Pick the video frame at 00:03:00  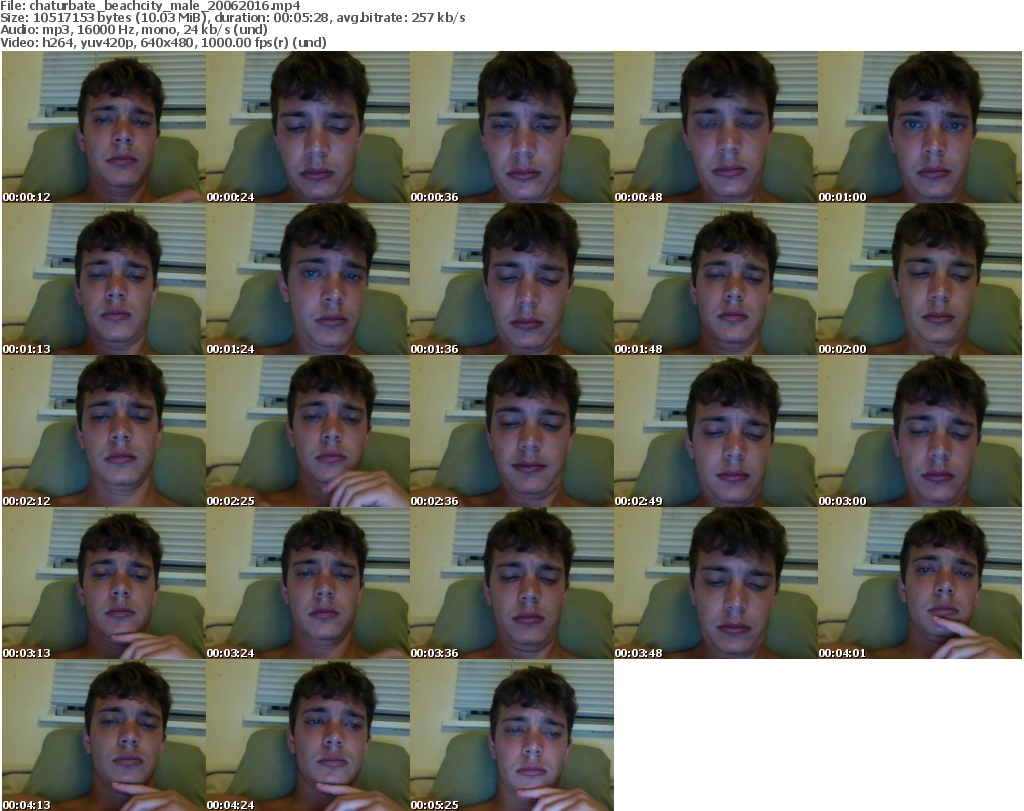click(920, 432)
